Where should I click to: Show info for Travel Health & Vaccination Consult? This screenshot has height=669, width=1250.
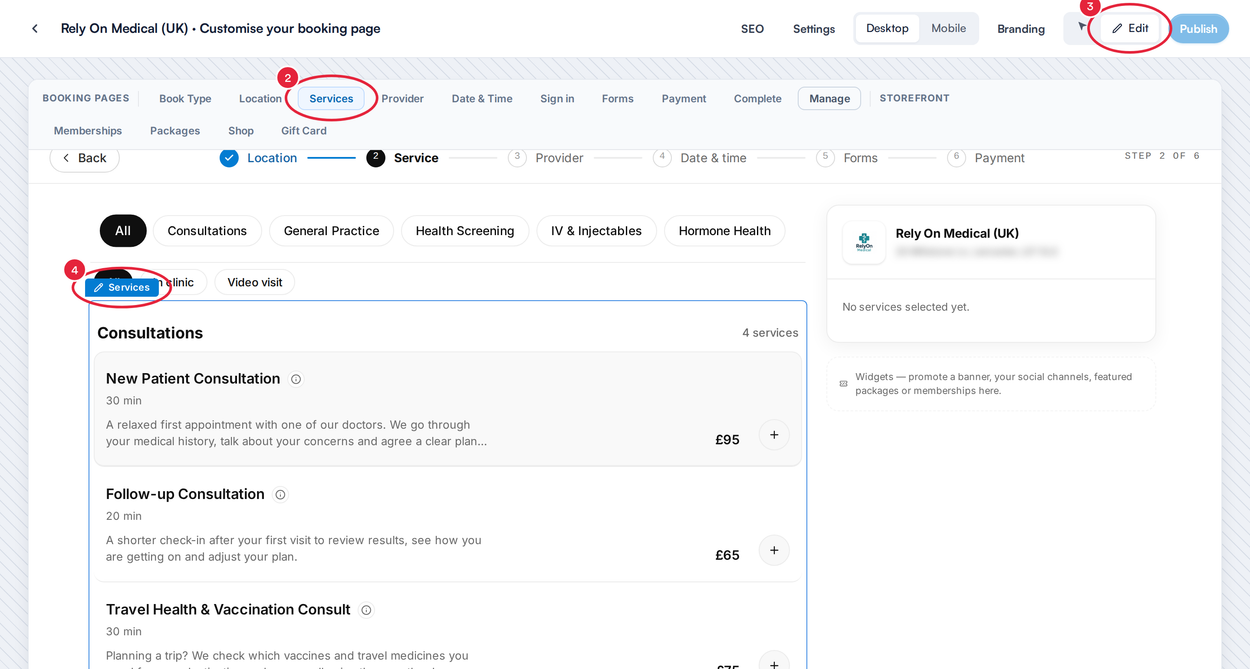point(366,610)
